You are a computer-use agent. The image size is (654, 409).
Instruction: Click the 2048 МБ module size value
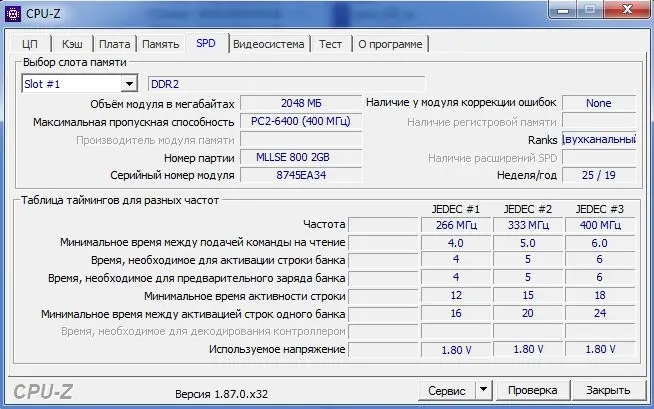pos(301,103)
